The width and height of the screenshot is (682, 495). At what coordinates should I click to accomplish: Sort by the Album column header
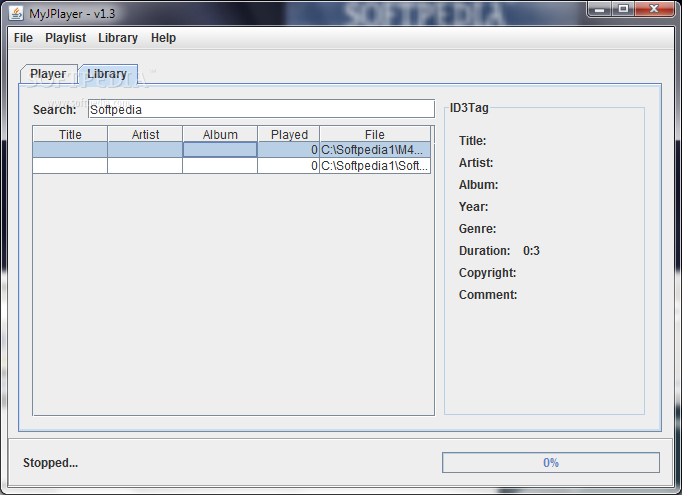click(220, 134)
